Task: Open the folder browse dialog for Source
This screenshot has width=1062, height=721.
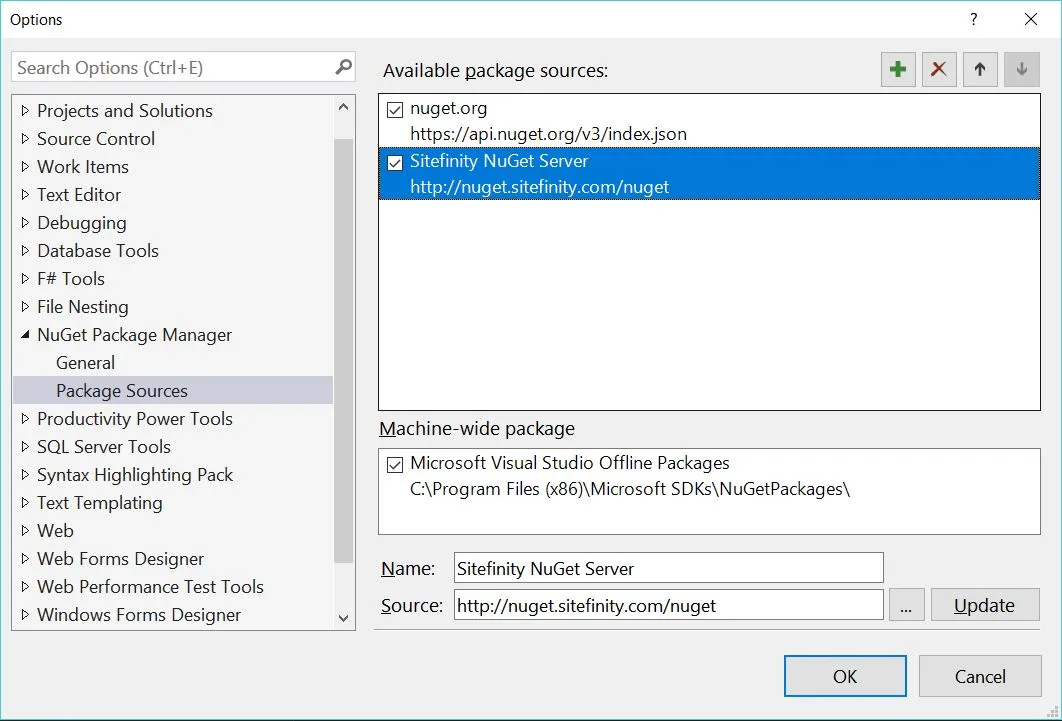Action: coord(906,604)
